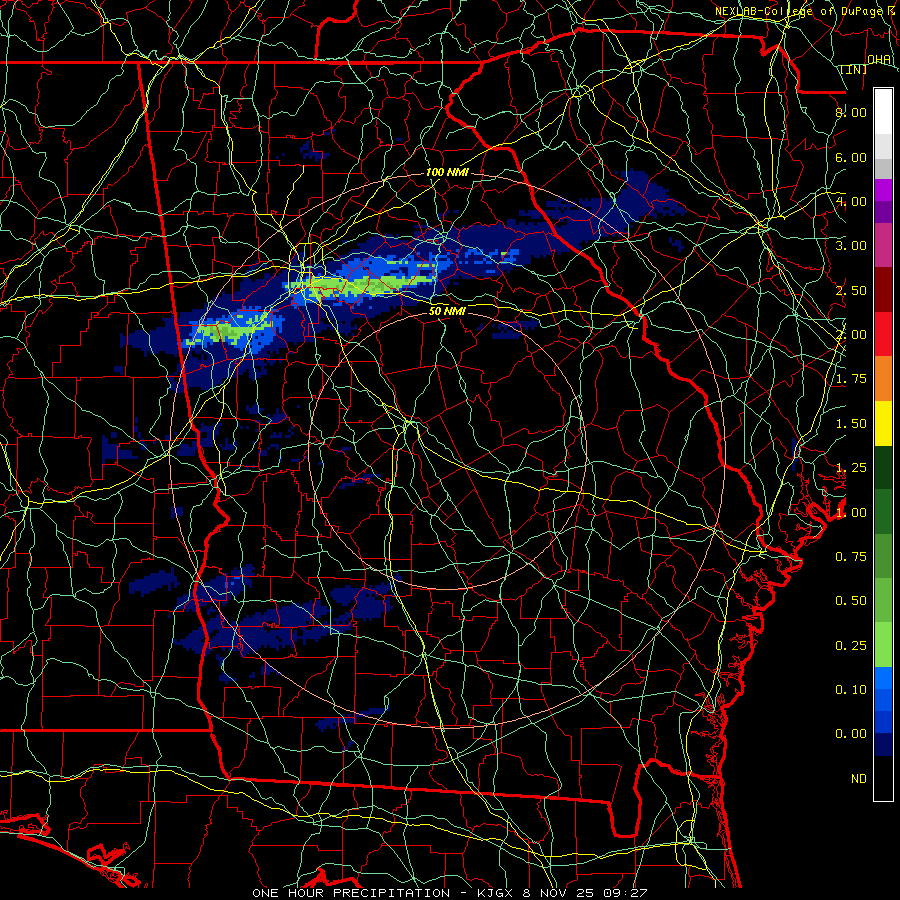Click the dark red swatch beside 2.50
This screenshot has width=900, height=900.
pyautogui.click(x=883, y=290)
